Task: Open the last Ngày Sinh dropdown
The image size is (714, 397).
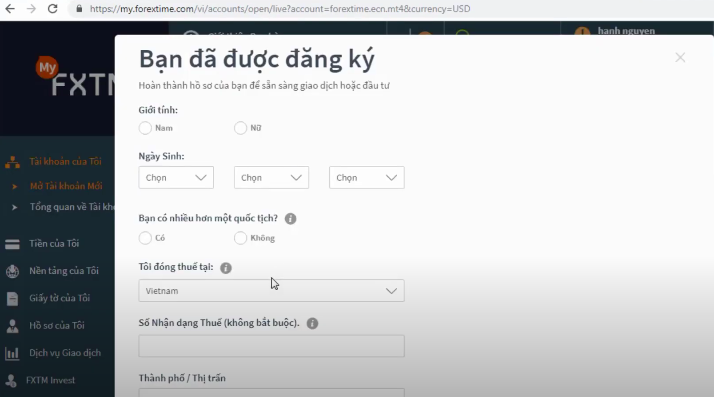Action: point(367,178)
